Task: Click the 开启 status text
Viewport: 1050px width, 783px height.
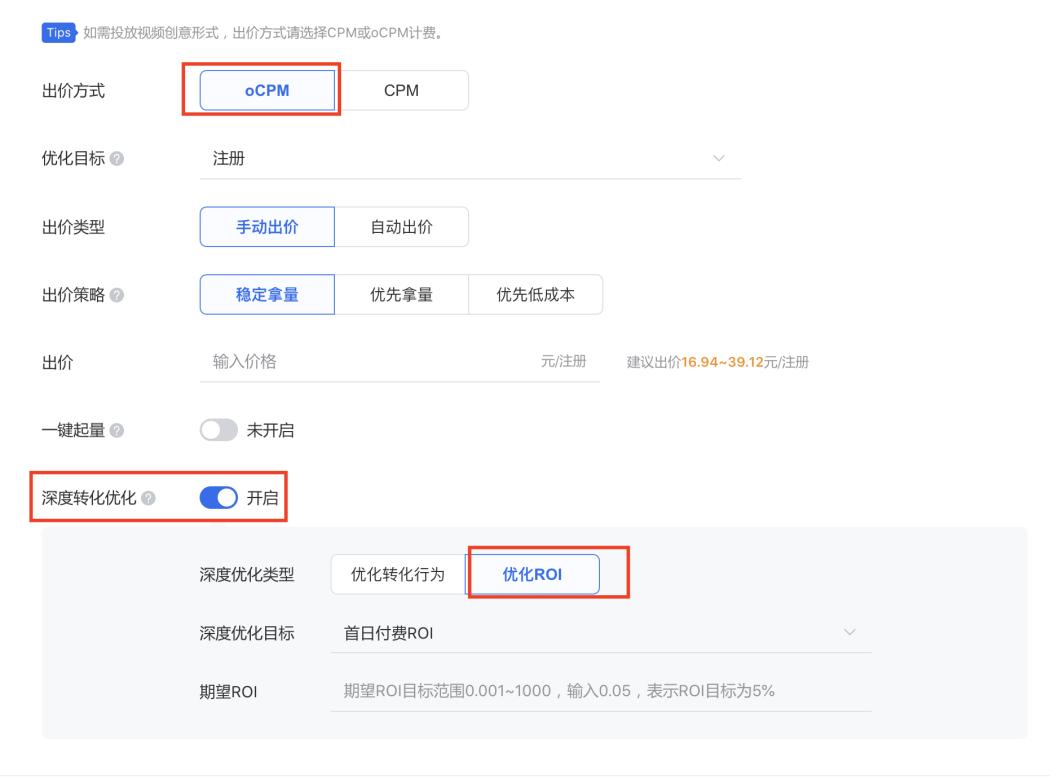Action: click(262, 498)
